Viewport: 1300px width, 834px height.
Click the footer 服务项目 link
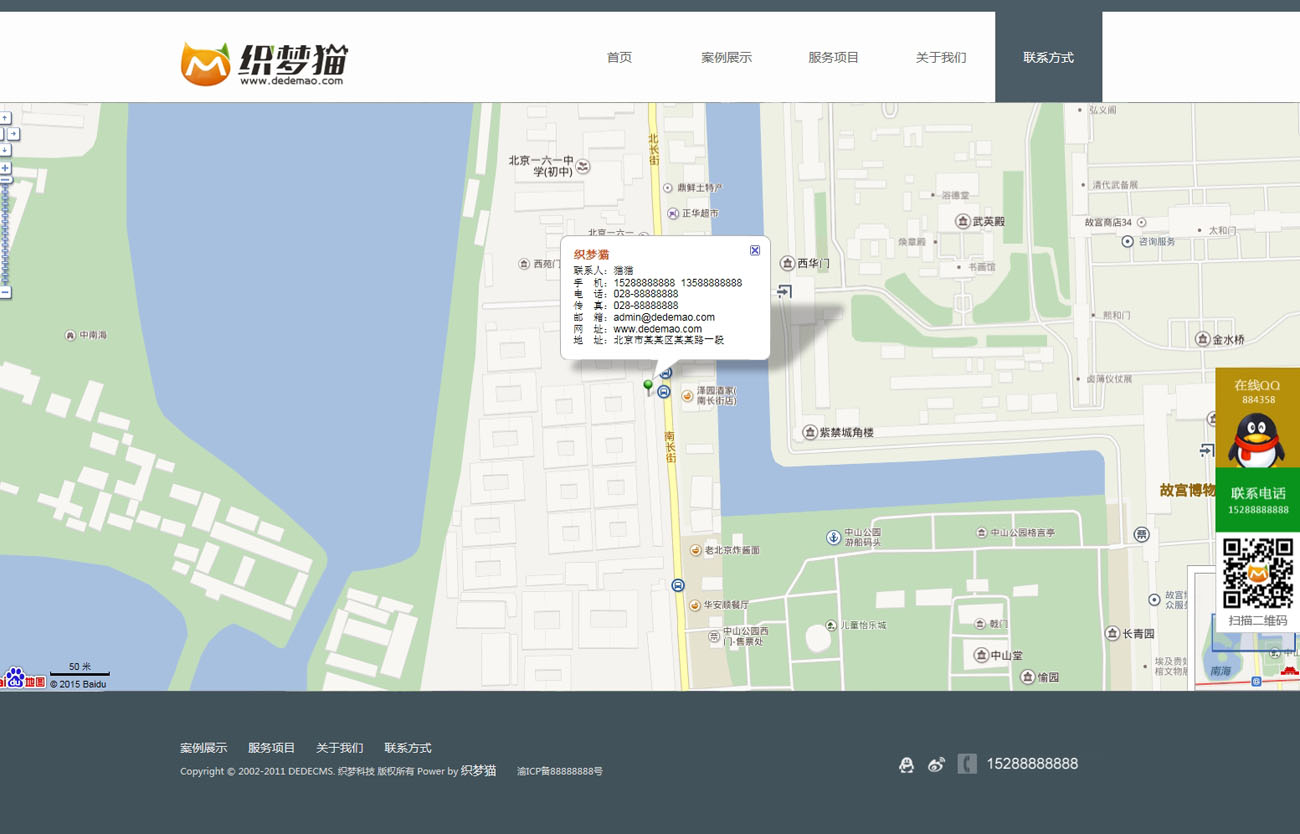[x=272, y=748]
